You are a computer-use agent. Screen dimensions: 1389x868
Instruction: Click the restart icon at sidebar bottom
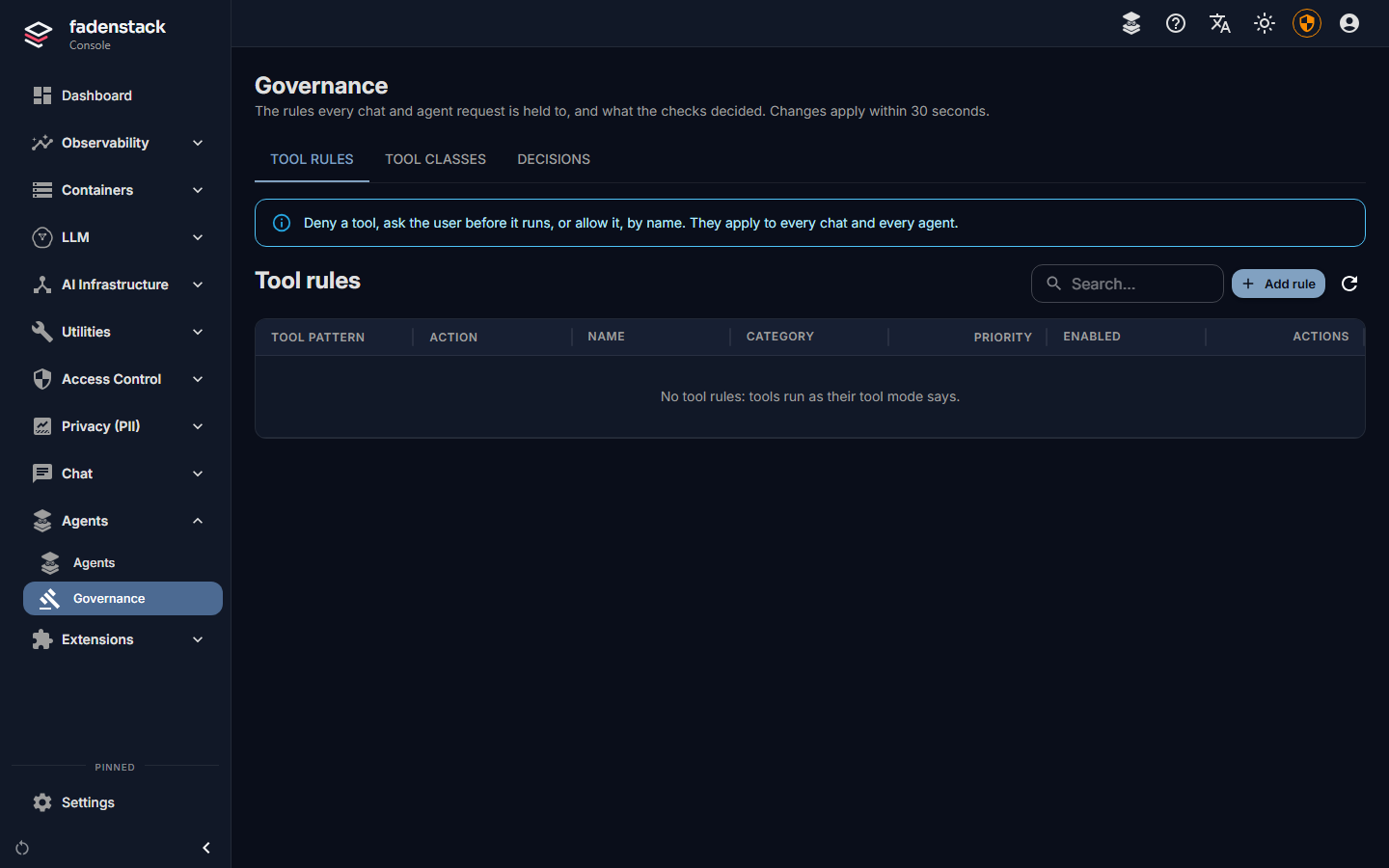[x=22, y=848]
